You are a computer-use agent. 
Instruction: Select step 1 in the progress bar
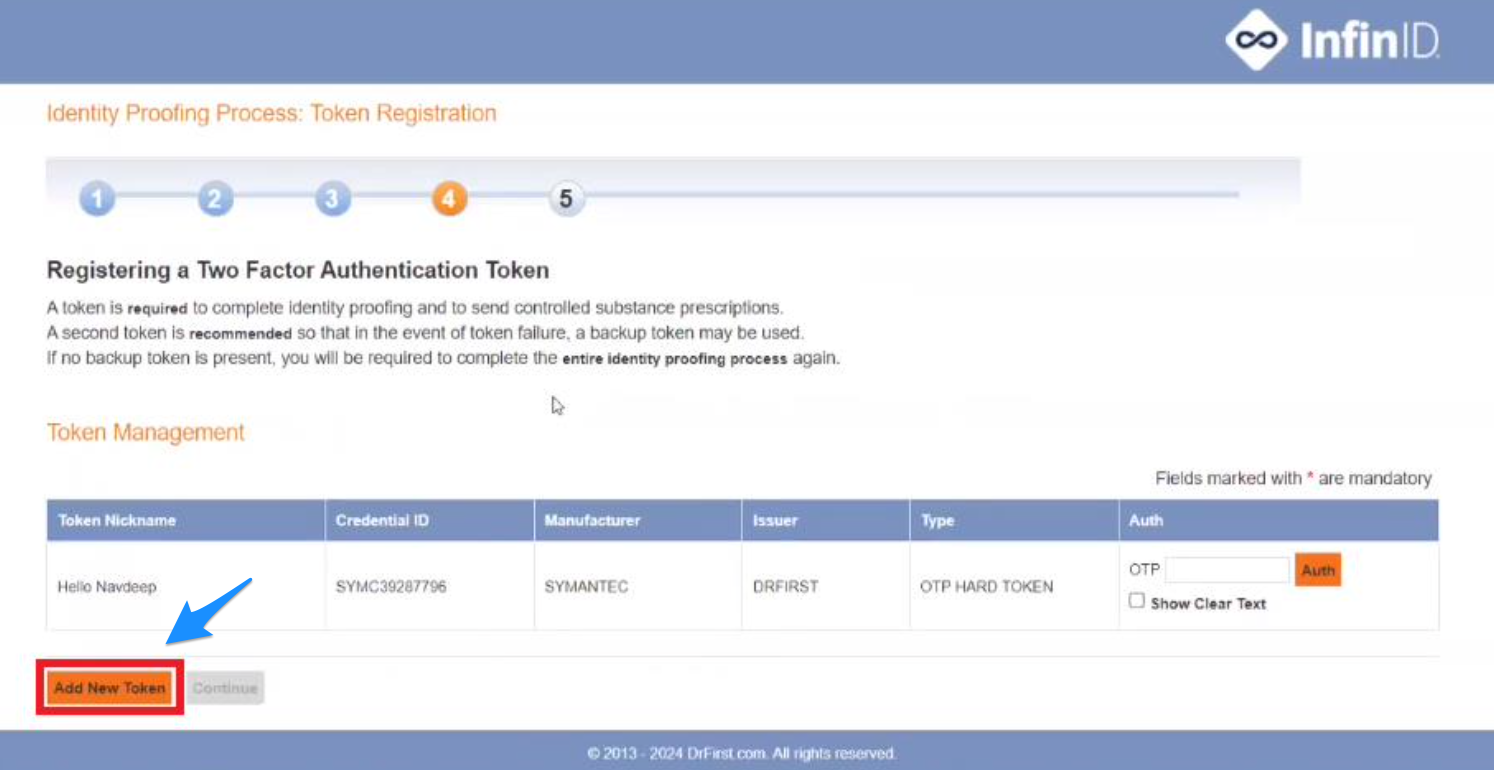coord(96,198)
